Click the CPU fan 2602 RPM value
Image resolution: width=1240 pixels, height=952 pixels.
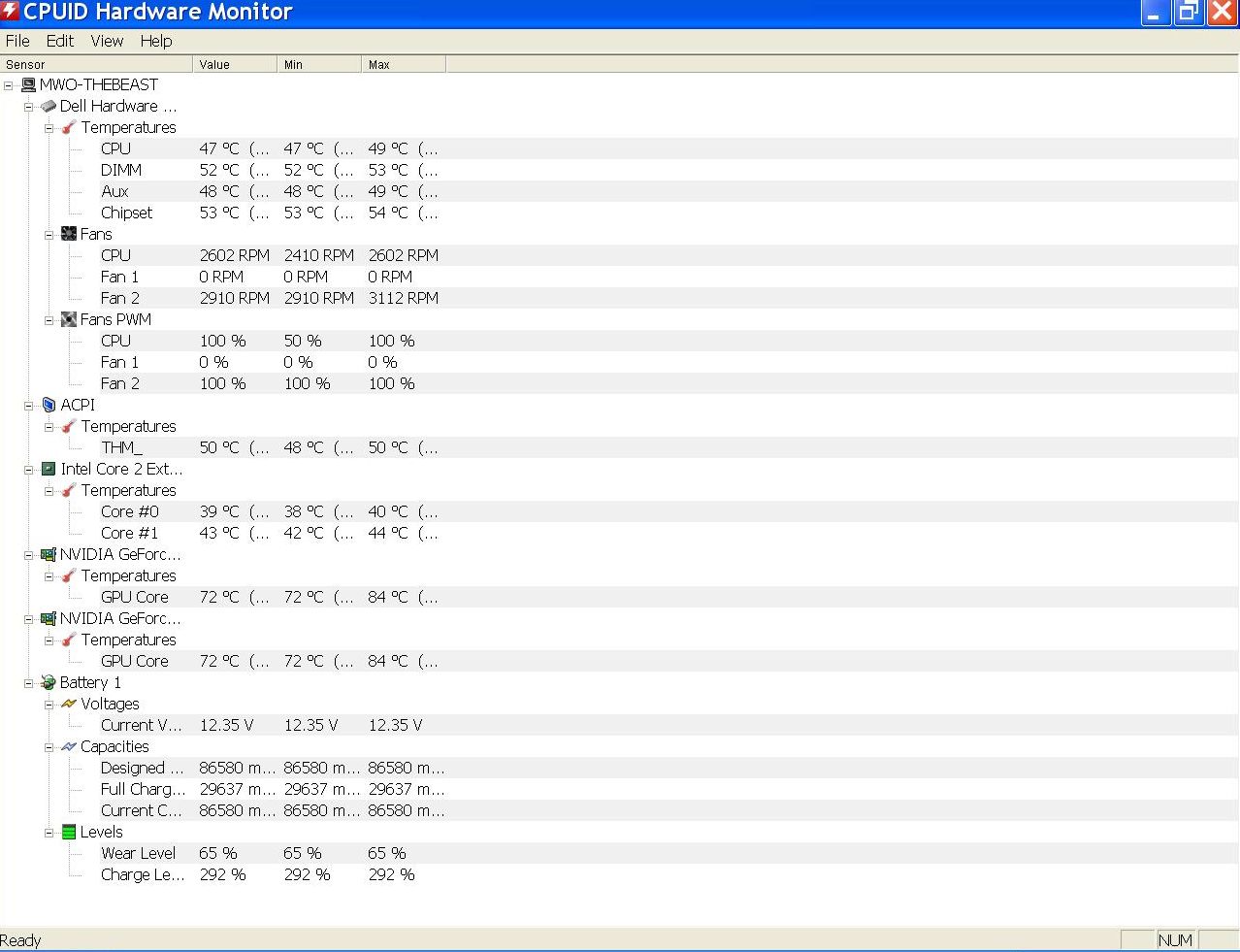[x=235, y=255]
